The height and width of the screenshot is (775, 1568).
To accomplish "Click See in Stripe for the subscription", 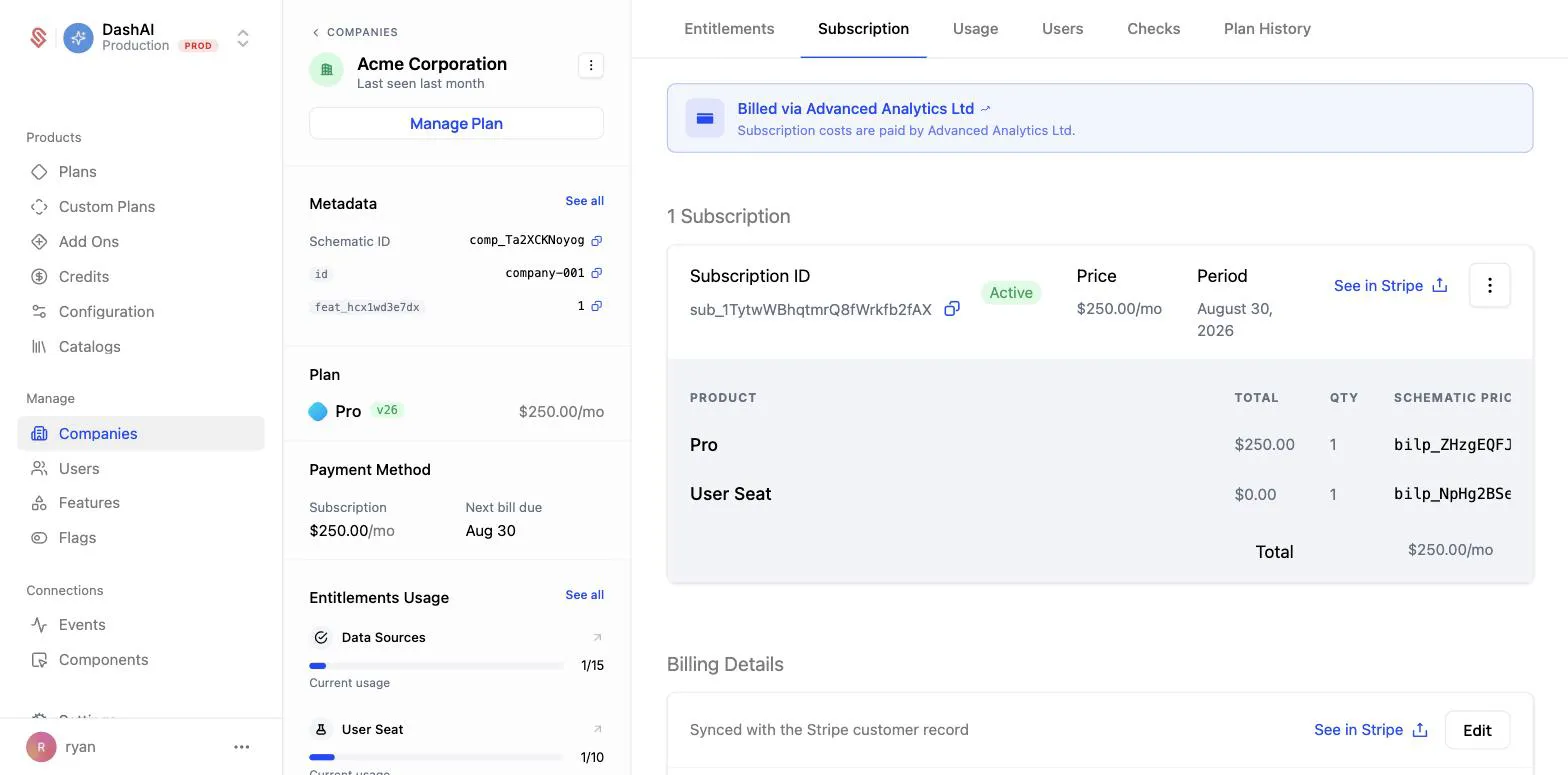I will tap(1390, 286).
